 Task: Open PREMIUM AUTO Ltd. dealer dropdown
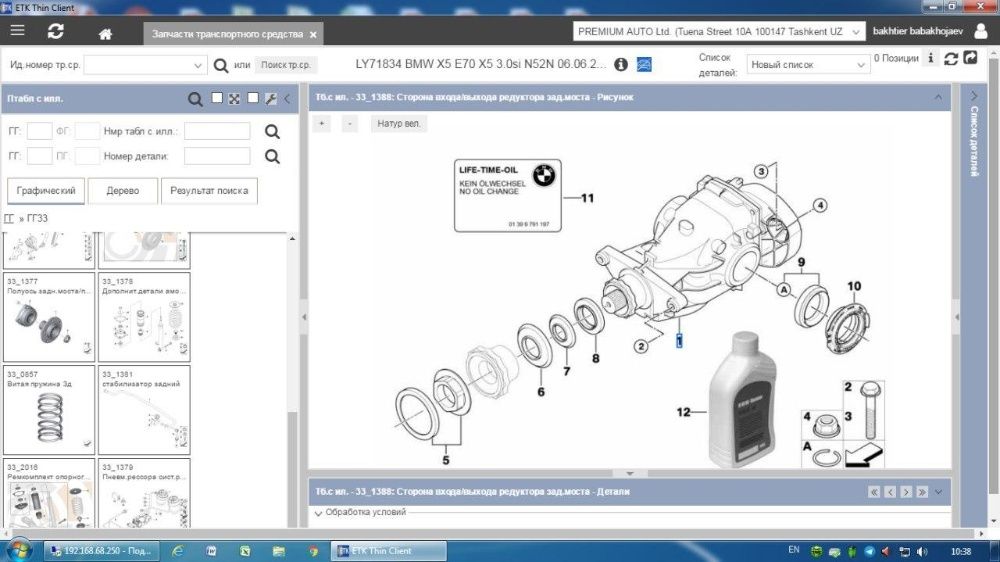click(719, 32)
